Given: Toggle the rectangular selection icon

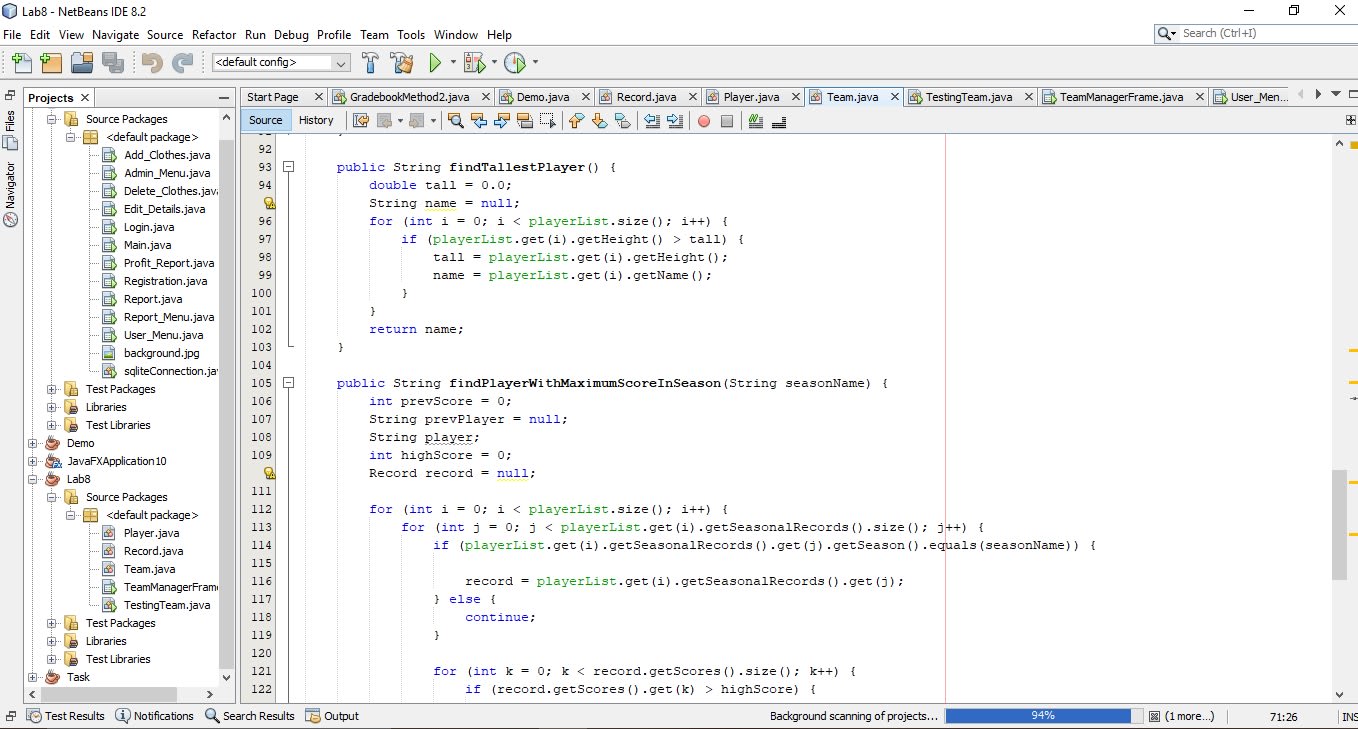Looking at the screenshot, I should [x=547, y=121].
